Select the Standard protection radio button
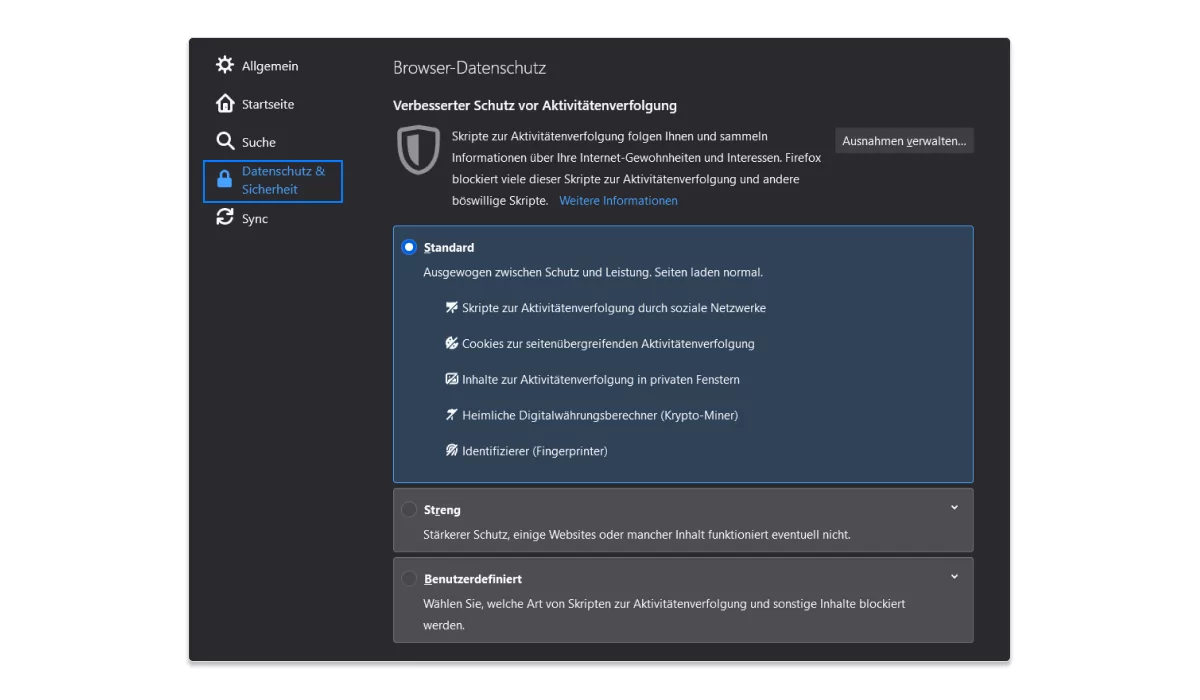Image resolution: width=1200 pixels, height=700 pixels. (409, 247)
